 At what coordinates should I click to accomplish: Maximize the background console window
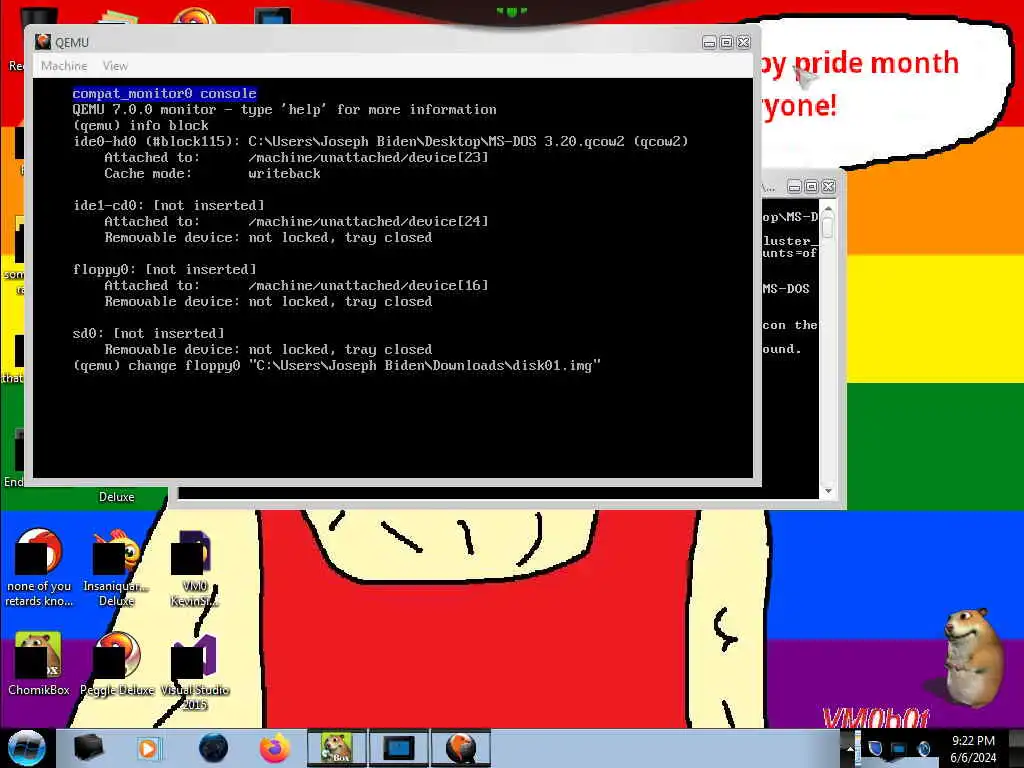coord(811,187)
